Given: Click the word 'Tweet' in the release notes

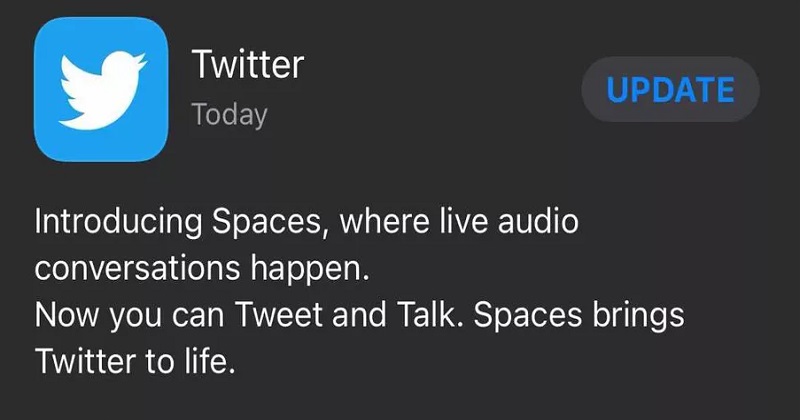Looking at the screenshot, I should coord(279,314).
